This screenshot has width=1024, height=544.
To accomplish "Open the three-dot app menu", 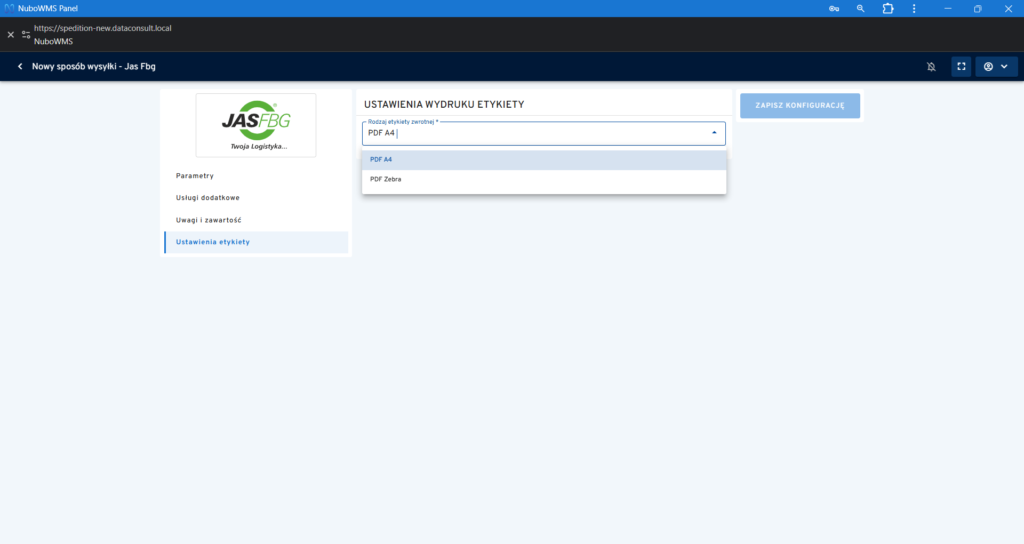I will (x=914, y=8).
